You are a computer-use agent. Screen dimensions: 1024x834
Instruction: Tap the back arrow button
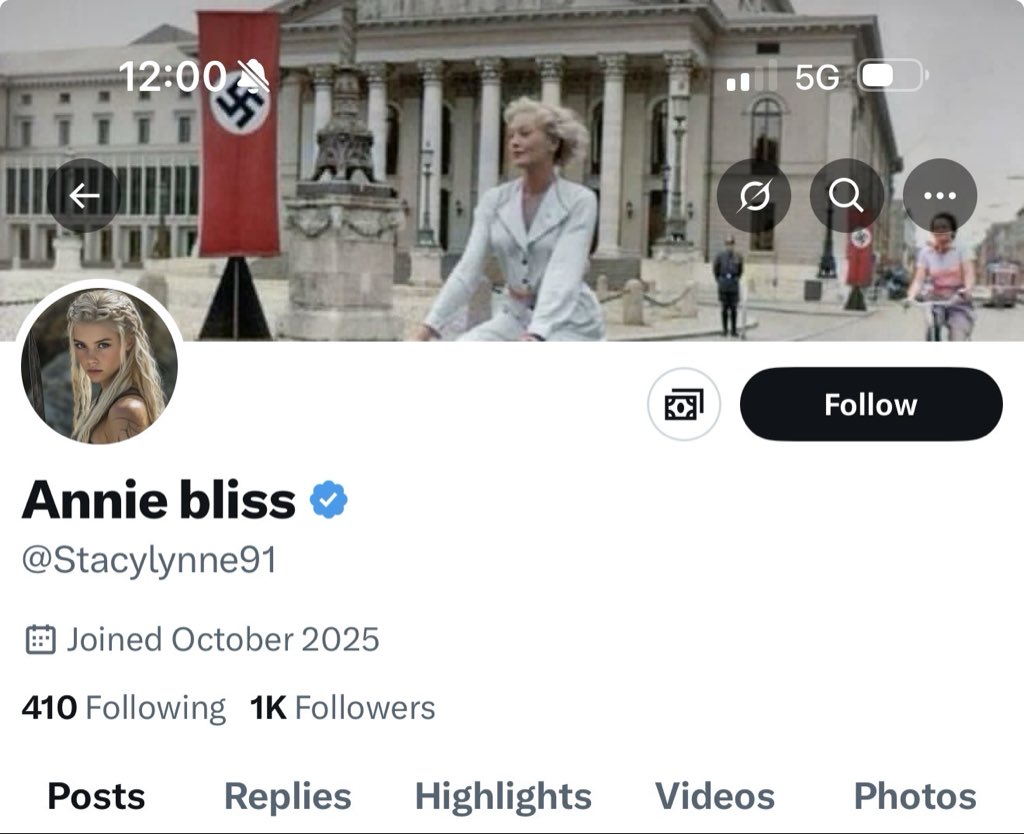(84, 196)
